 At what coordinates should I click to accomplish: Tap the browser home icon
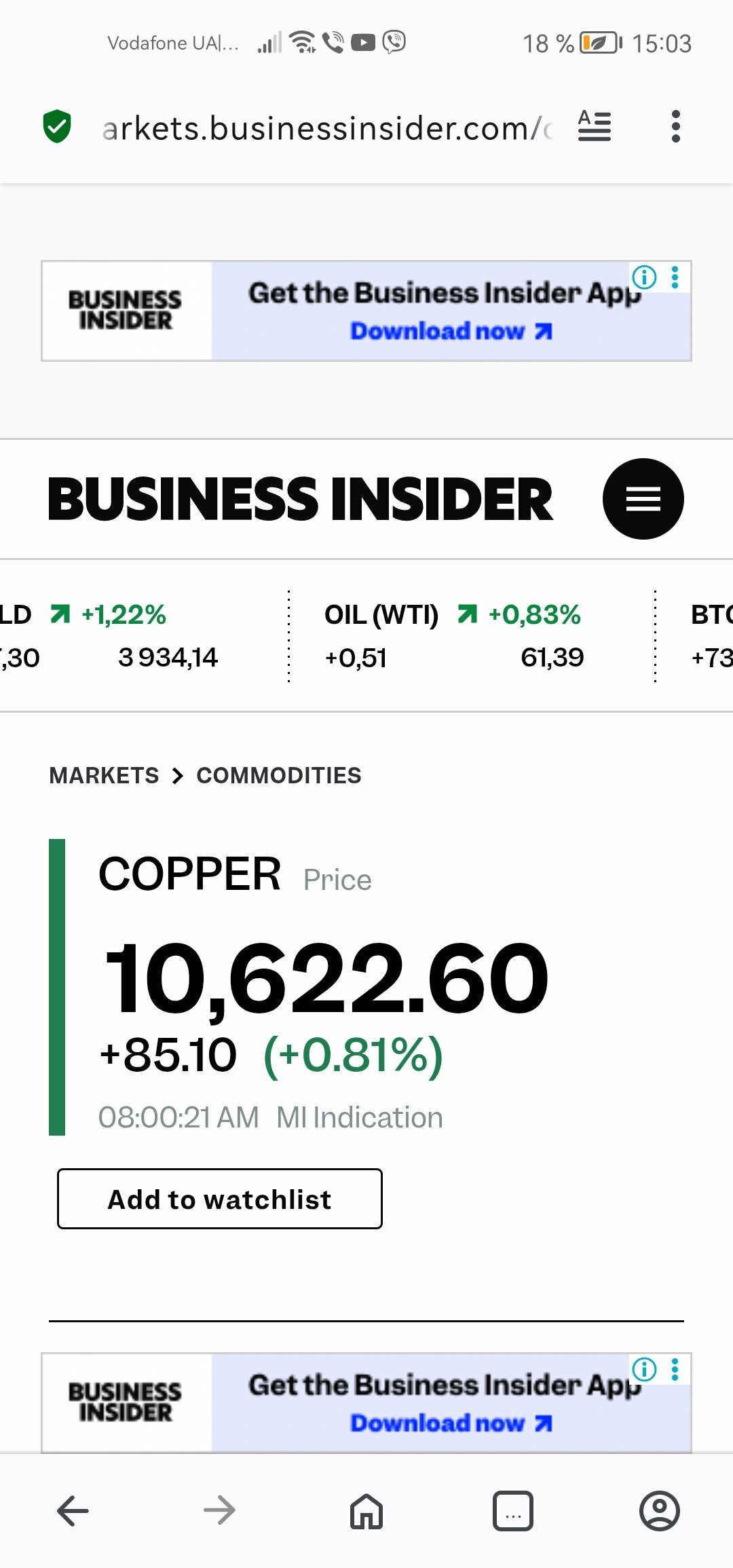point(366,1510)
